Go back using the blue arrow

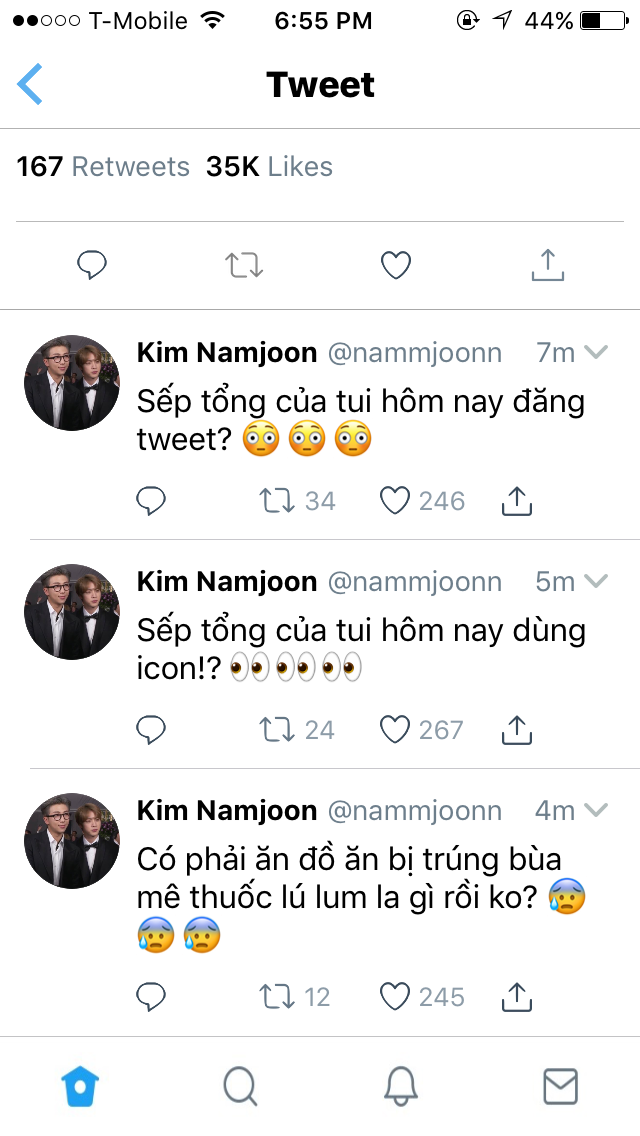point(31,84)
